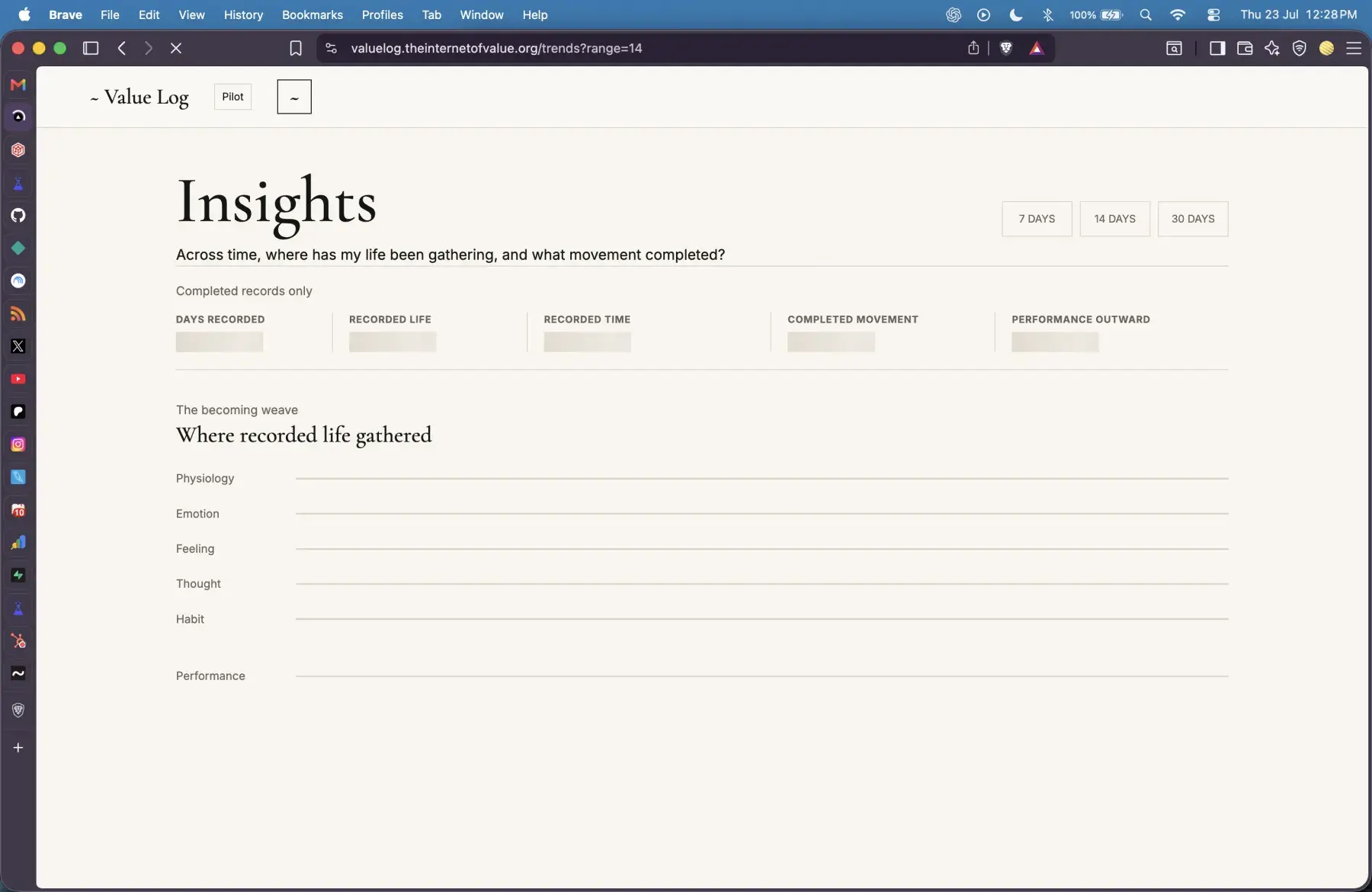Open the green diamond sidebar shortcut
Image resolution: width=1372 pixels, height=892 pixels.
pyautogui.click(x=18, y=249)
